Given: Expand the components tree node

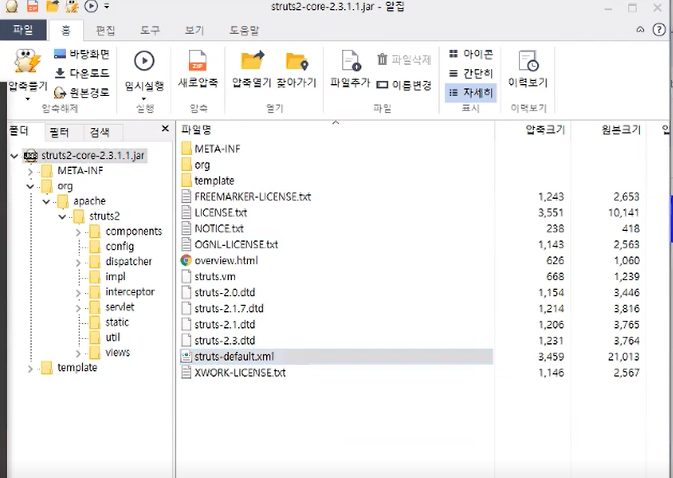Looking at the screenshot, I should pos(78,232).
